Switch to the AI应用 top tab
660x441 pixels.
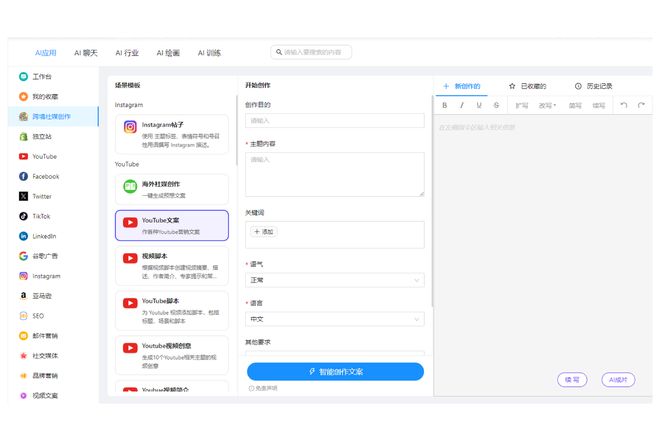pos(45,53)
